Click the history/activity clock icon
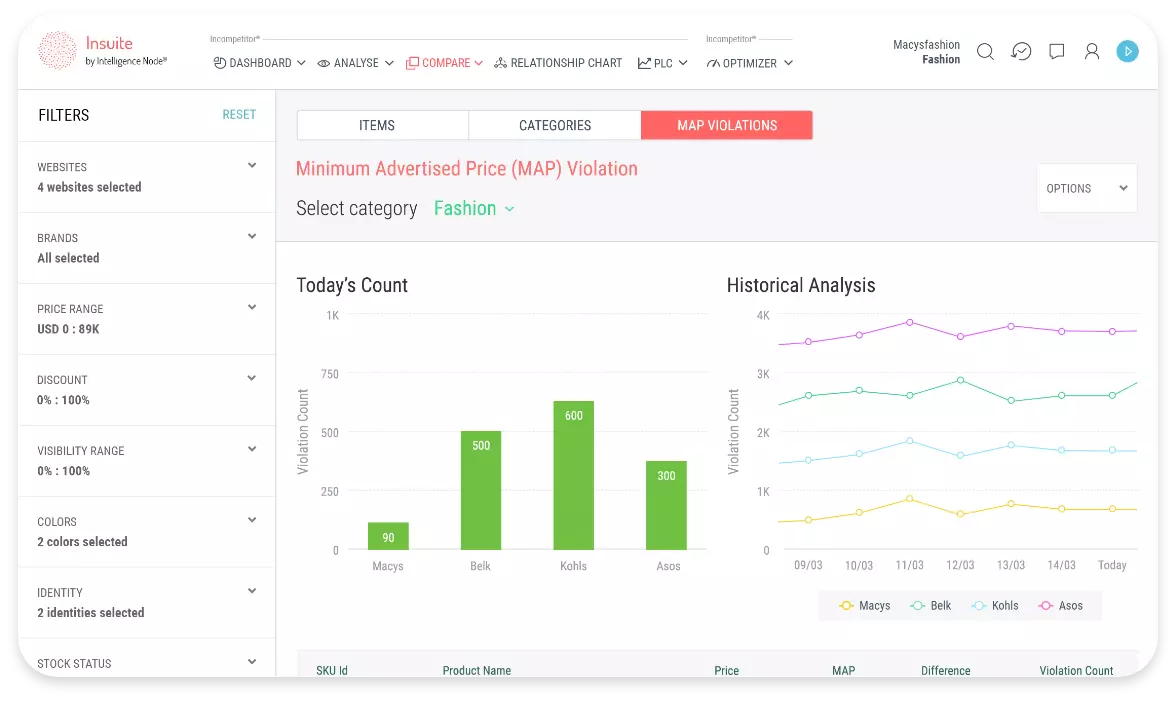The height and width of the screenshot is (701, 1176). tap(1021, 51)
